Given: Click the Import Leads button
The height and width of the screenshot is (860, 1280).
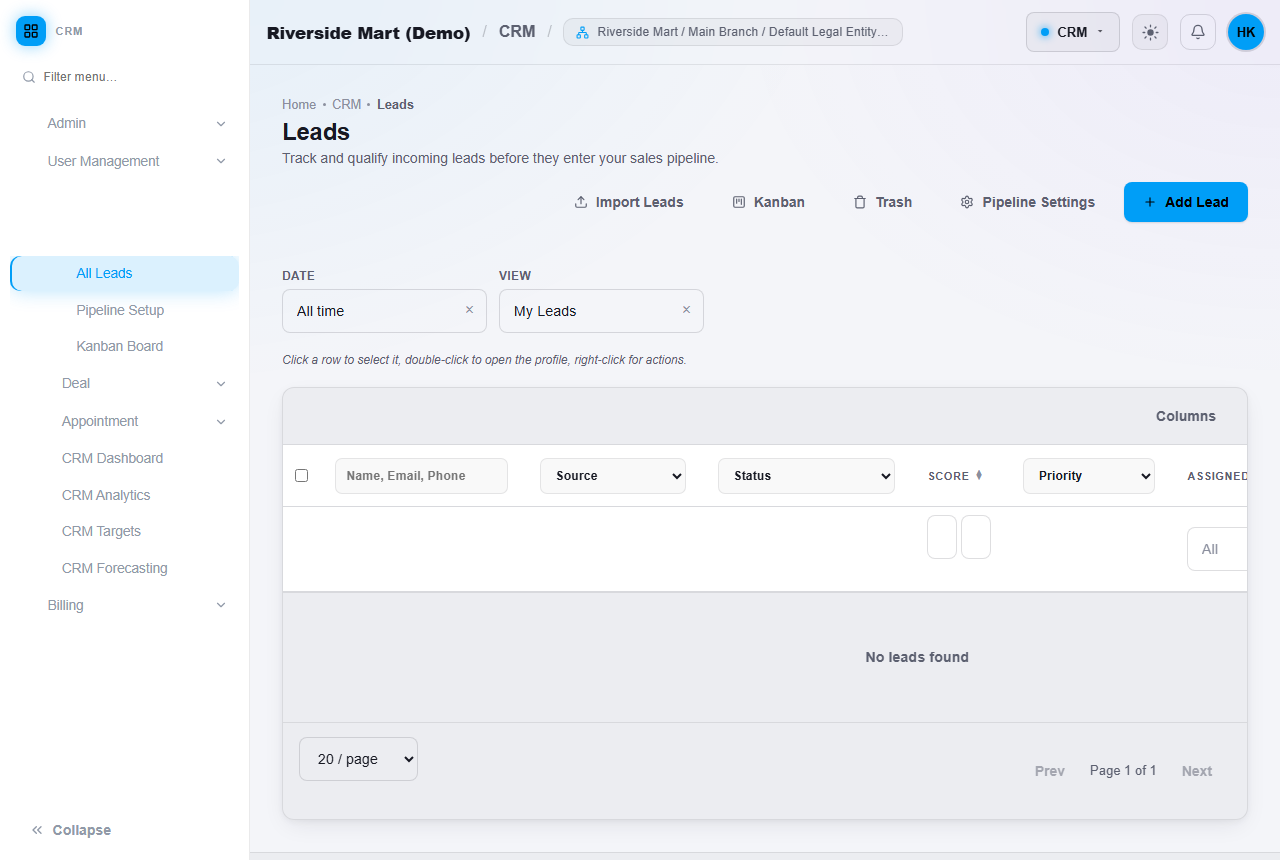Looking at the screenshot, I should tap(629, 202).
